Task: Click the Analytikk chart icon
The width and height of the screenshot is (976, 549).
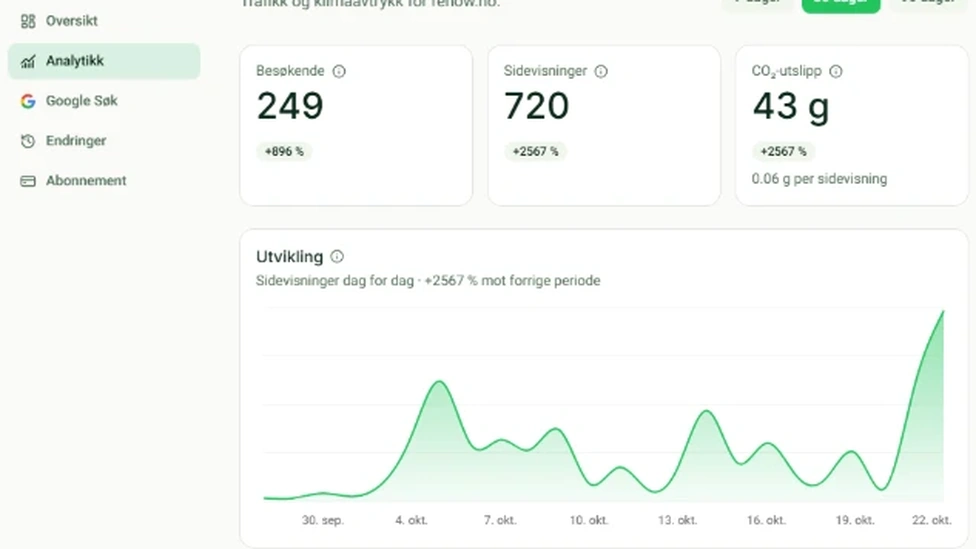Action: click(x=28, y=61)
